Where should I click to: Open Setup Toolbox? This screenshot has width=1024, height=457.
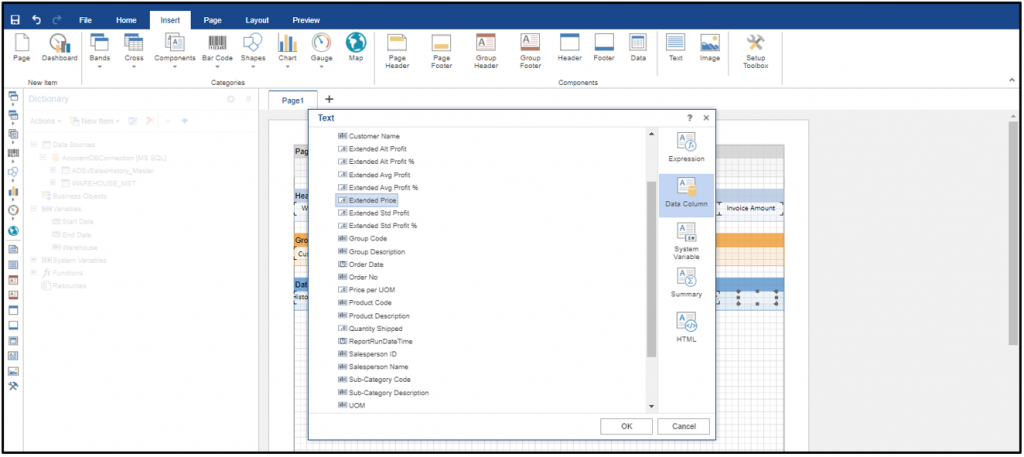click(x=756, y=52)
